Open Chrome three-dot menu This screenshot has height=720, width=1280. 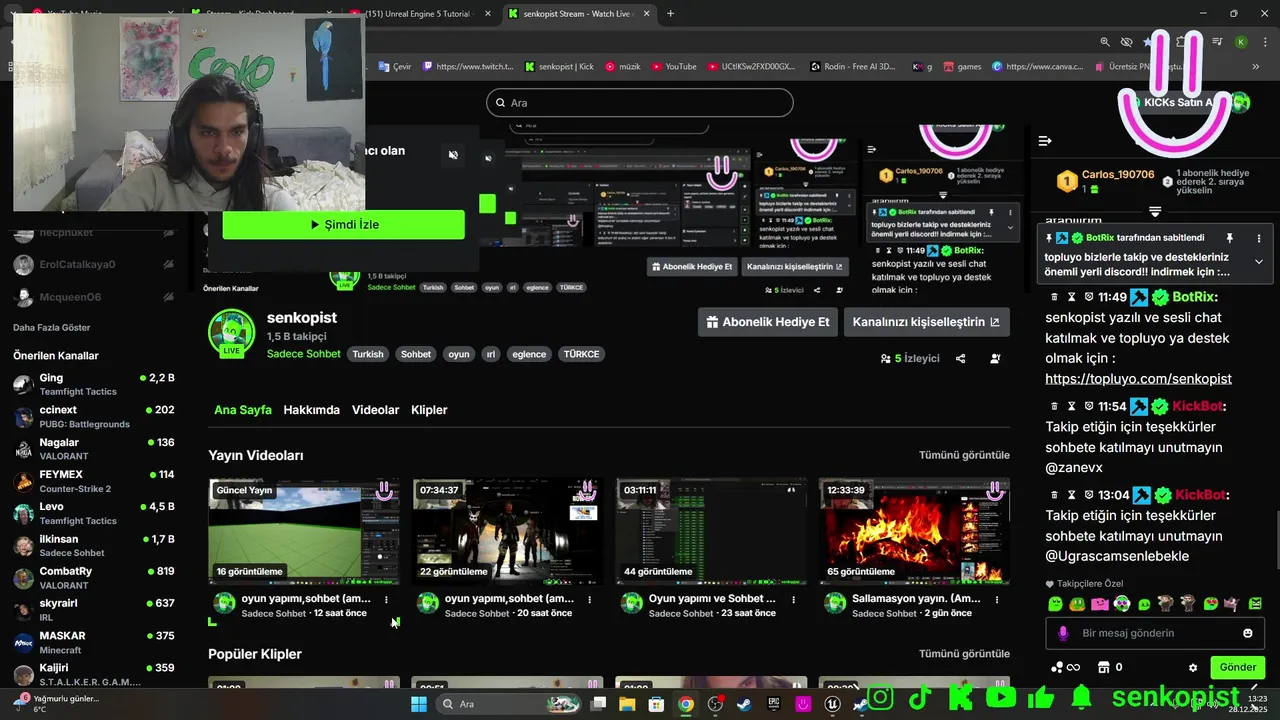(1264, 42)
